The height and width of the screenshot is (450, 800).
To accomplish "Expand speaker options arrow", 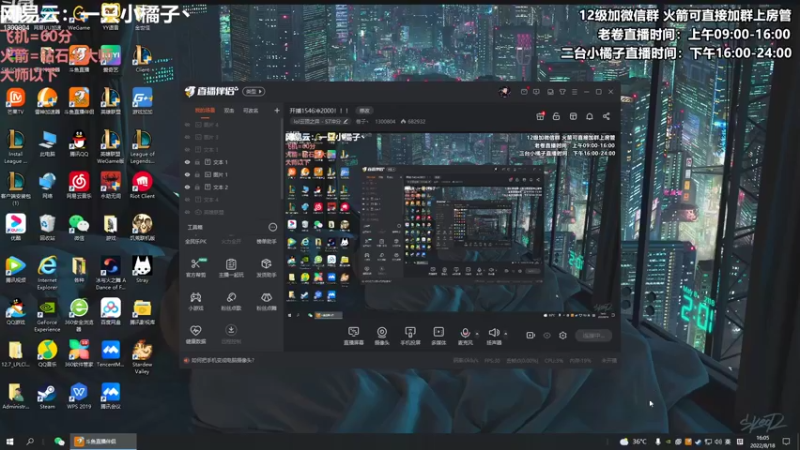I will [506, 334].
